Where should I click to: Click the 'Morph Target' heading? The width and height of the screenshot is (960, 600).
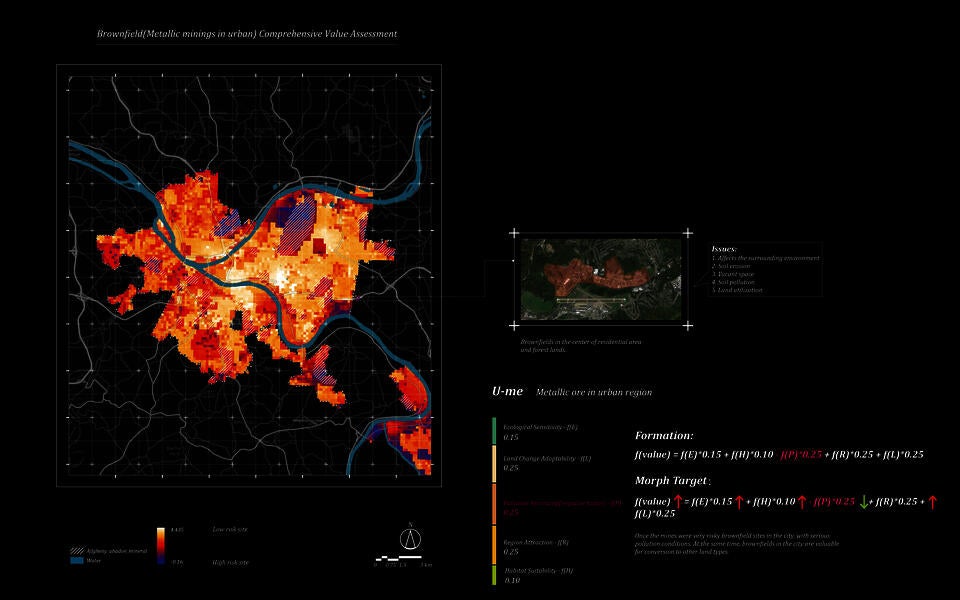point(671,481)
